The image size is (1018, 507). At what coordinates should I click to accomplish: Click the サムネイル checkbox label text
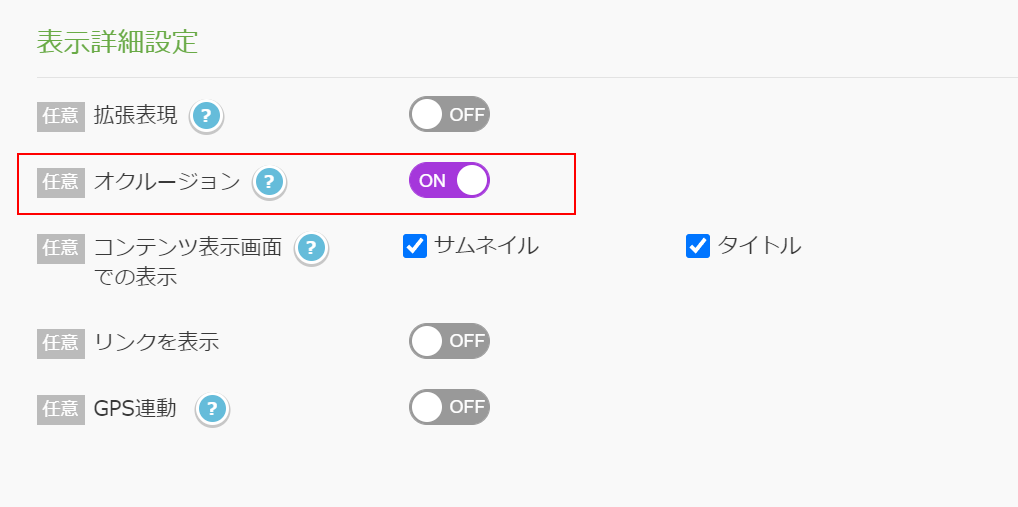click(486, 245)
